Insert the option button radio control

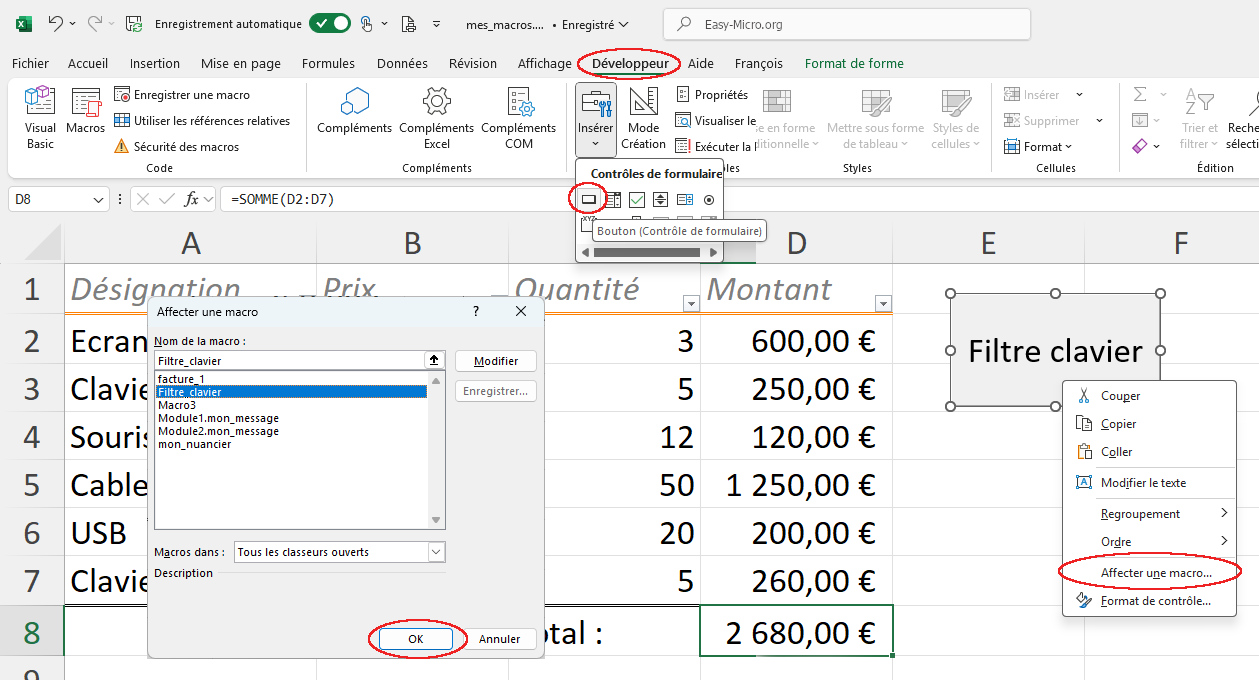(709, 200)
